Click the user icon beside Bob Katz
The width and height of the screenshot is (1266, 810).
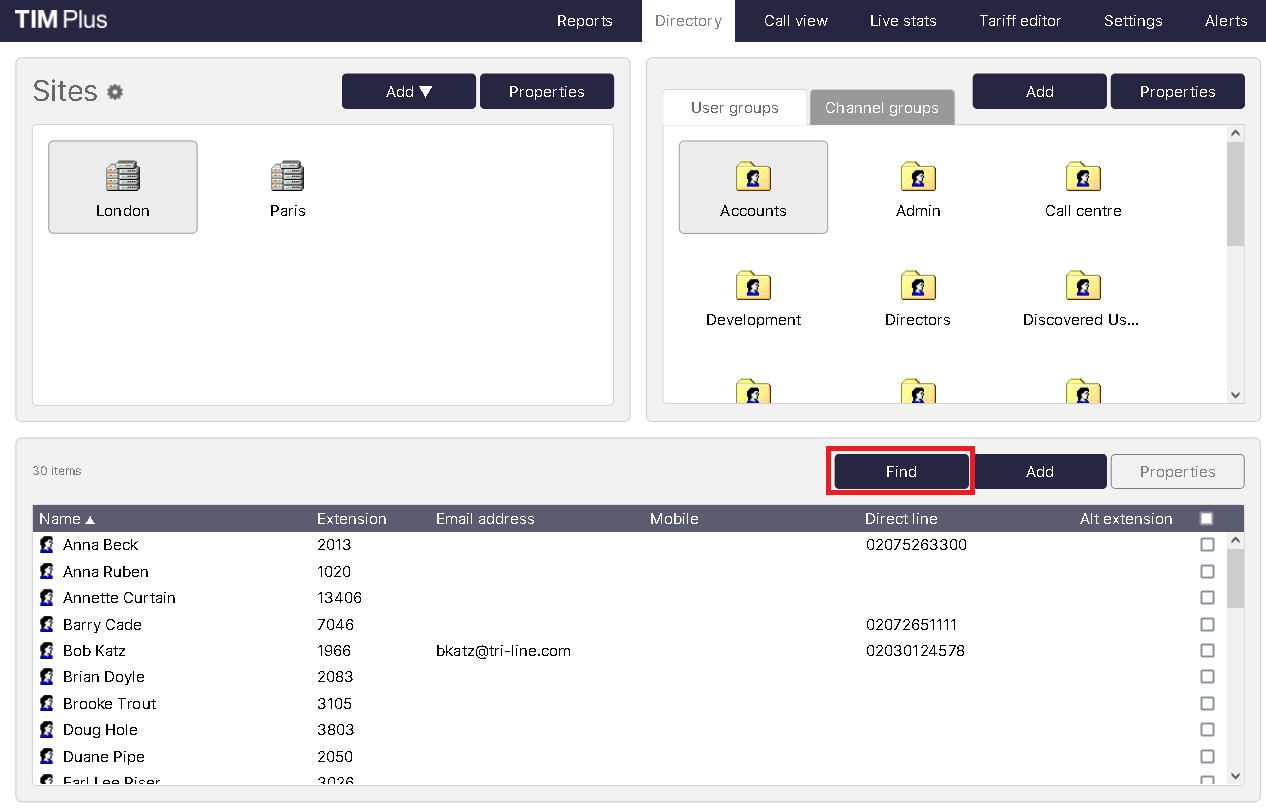46,651
